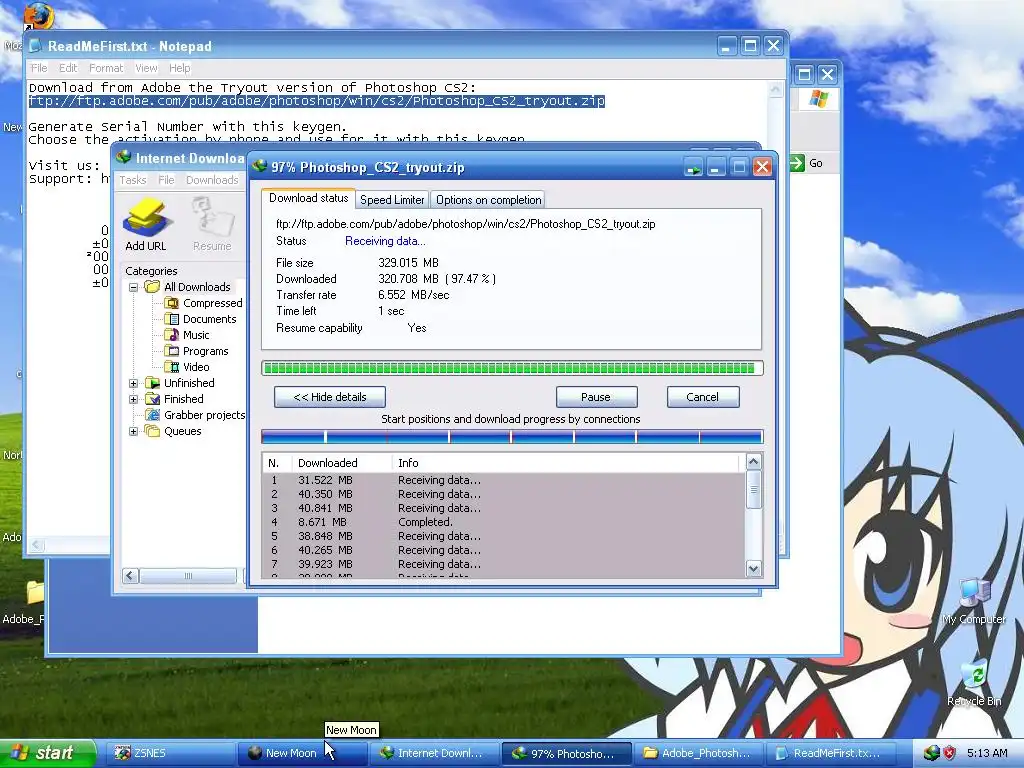Click the connections list scroll up arrow
1024x768 pixels.
click(x=753, y=462)
